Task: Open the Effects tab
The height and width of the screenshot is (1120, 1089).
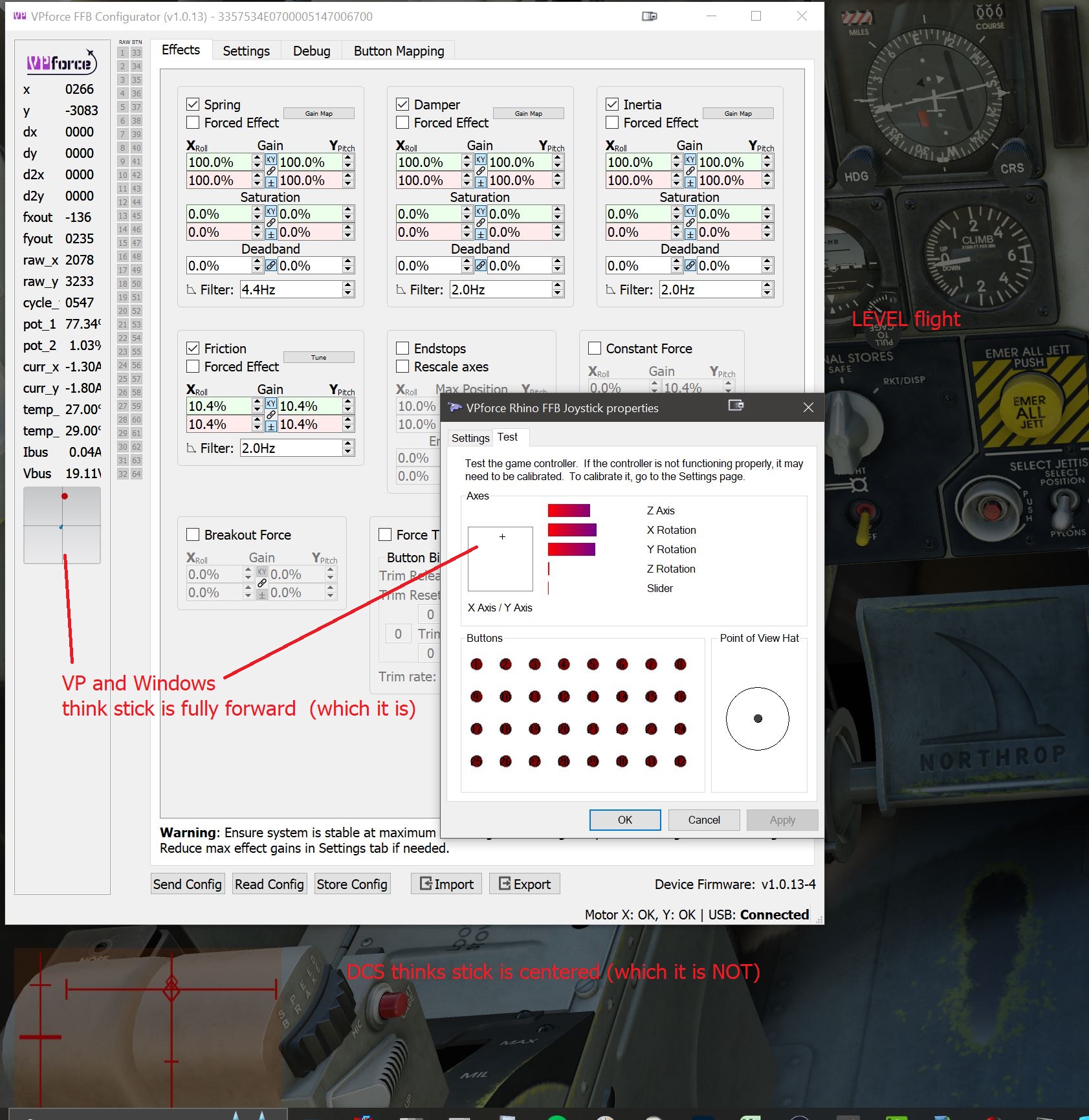Action: [181, 50]
